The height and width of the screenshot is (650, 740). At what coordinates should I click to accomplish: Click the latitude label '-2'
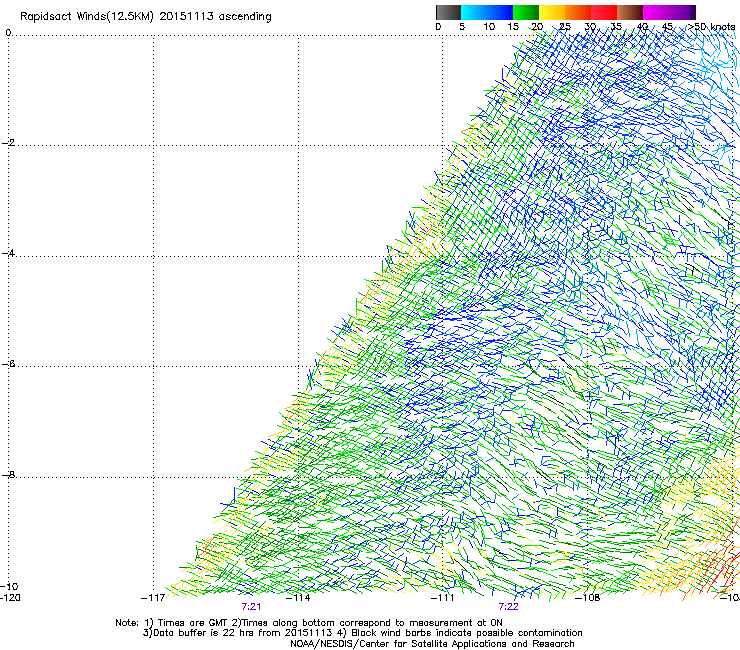(8, 143)
